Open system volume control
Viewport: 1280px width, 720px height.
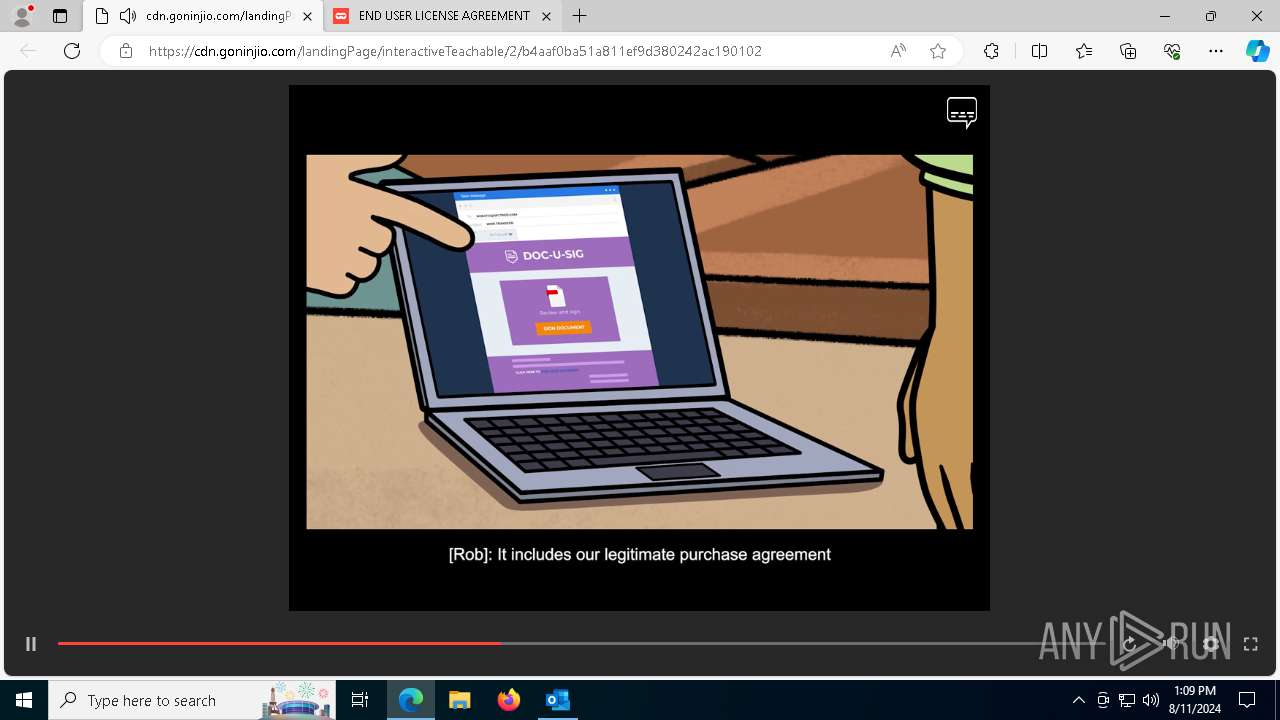1150,700
